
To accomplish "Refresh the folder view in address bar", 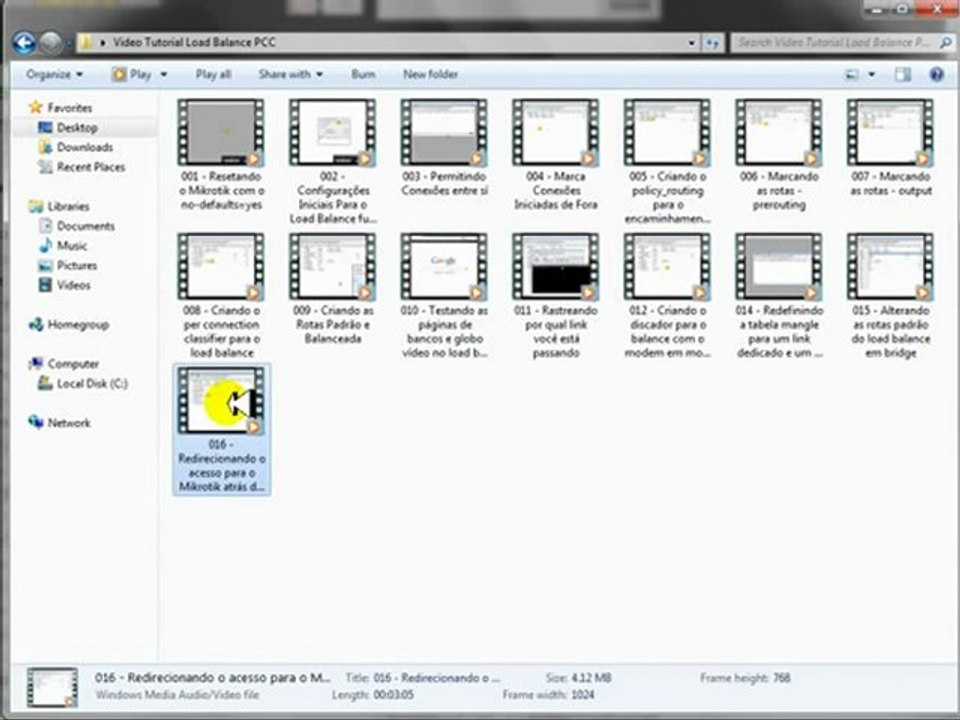I will (713, 43).
